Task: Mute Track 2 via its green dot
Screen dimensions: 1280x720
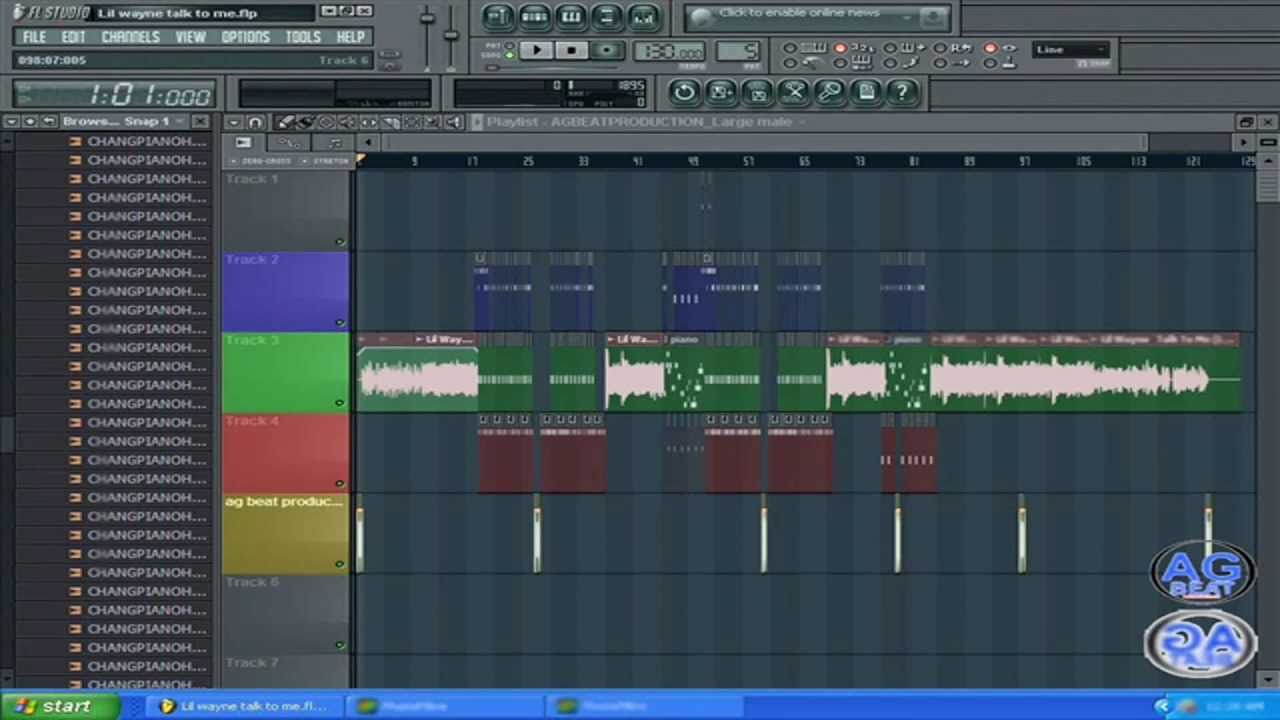Action: pos(340,323)
